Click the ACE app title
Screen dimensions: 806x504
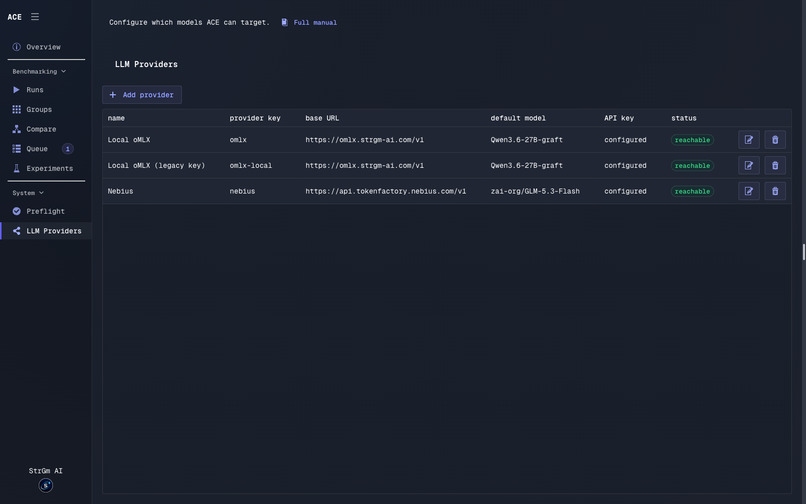click(14, 17)
